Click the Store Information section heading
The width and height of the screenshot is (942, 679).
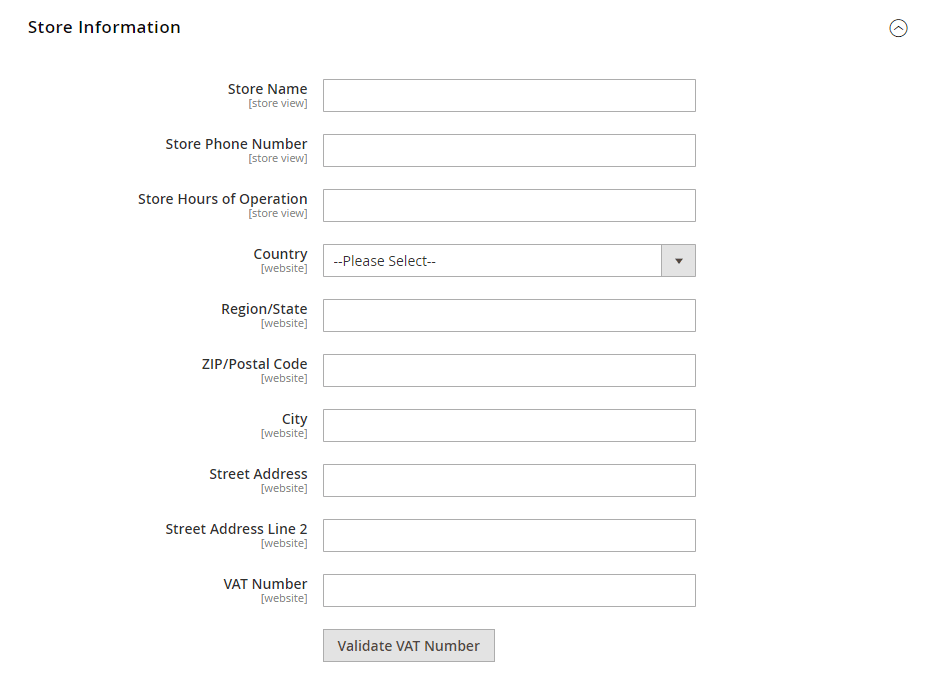click(104, 27)
